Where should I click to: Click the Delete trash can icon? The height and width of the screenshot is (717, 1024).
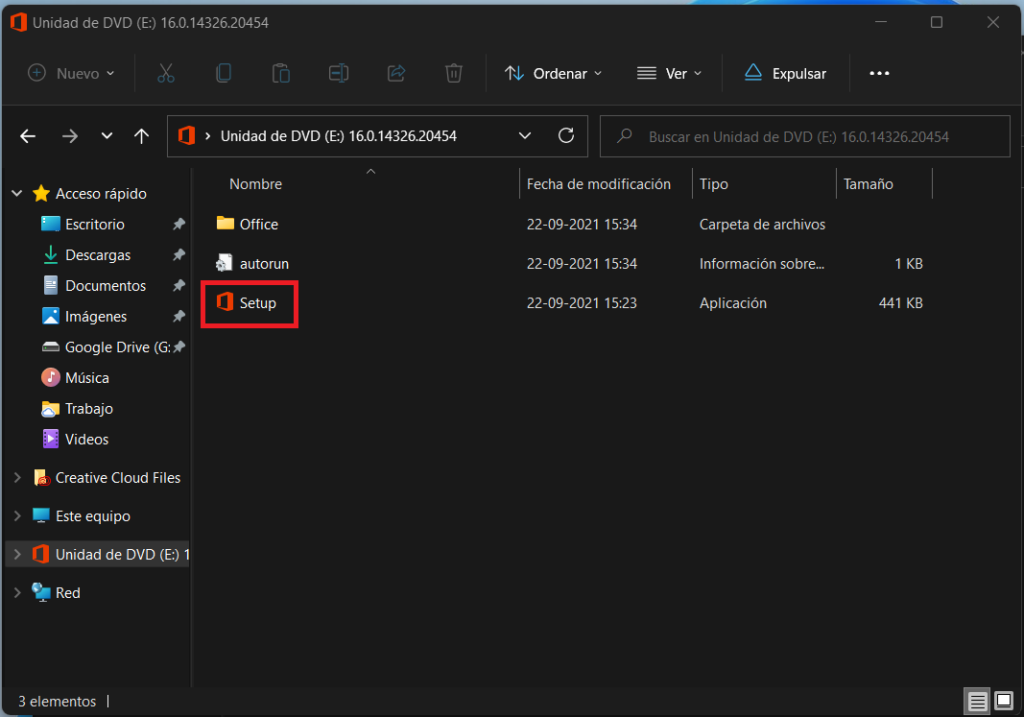coord(454,73)
